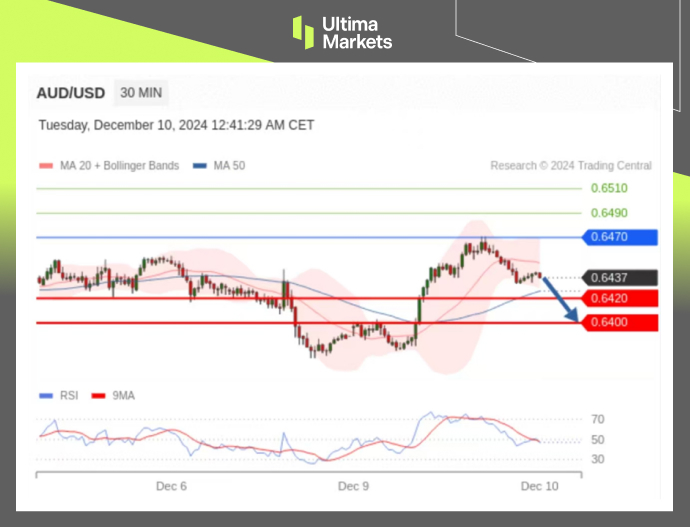Viewport: 690px width, 527px height.
Task: Click the Dec 6 date axis label
Action: click(171, 486)
